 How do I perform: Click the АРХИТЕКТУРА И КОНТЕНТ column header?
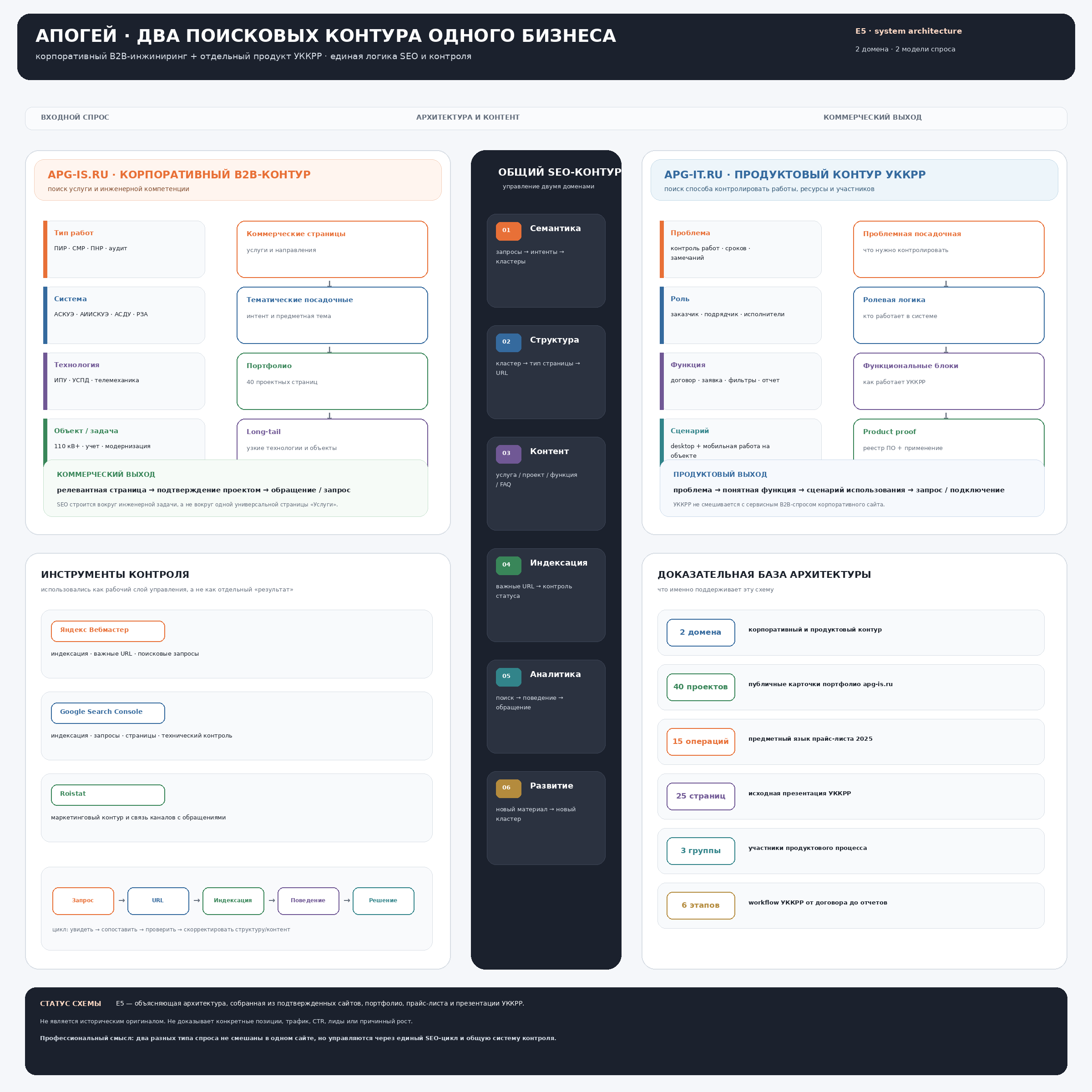click(468, 117)
